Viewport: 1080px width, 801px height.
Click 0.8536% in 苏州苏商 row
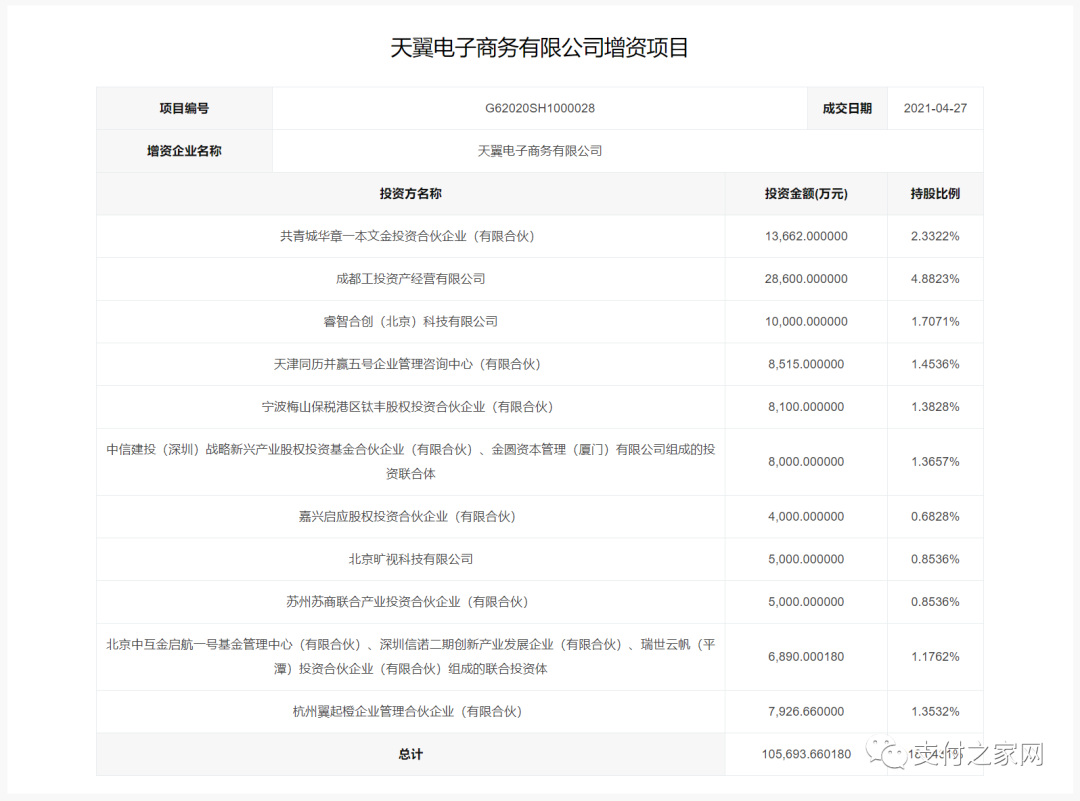point(935,602)
